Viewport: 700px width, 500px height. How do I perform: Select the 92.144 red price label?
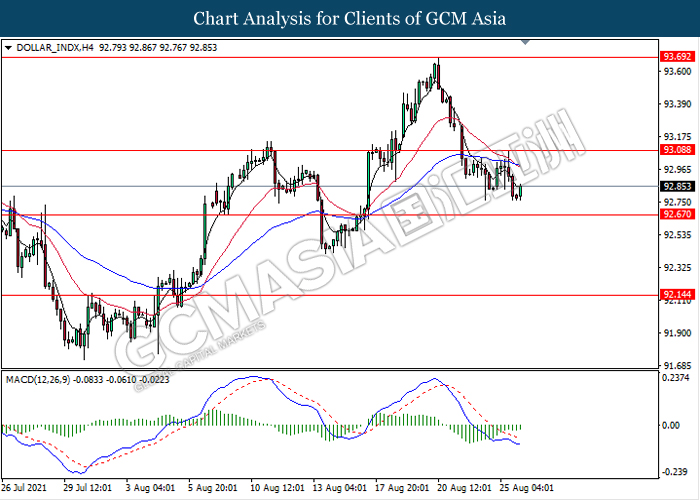pos(677,295)
